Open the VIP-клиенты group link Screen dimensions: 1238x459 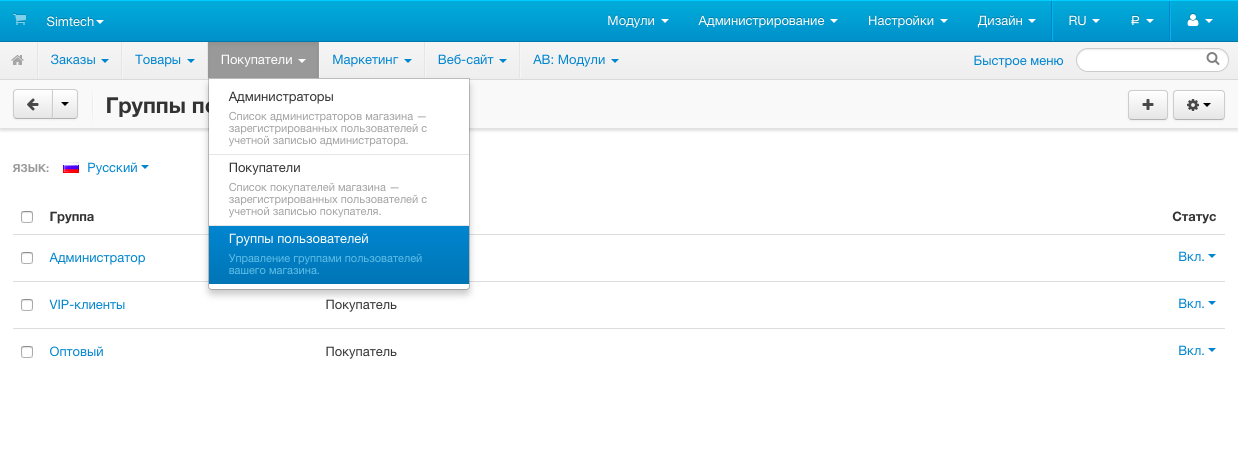(x=87, y=305)
